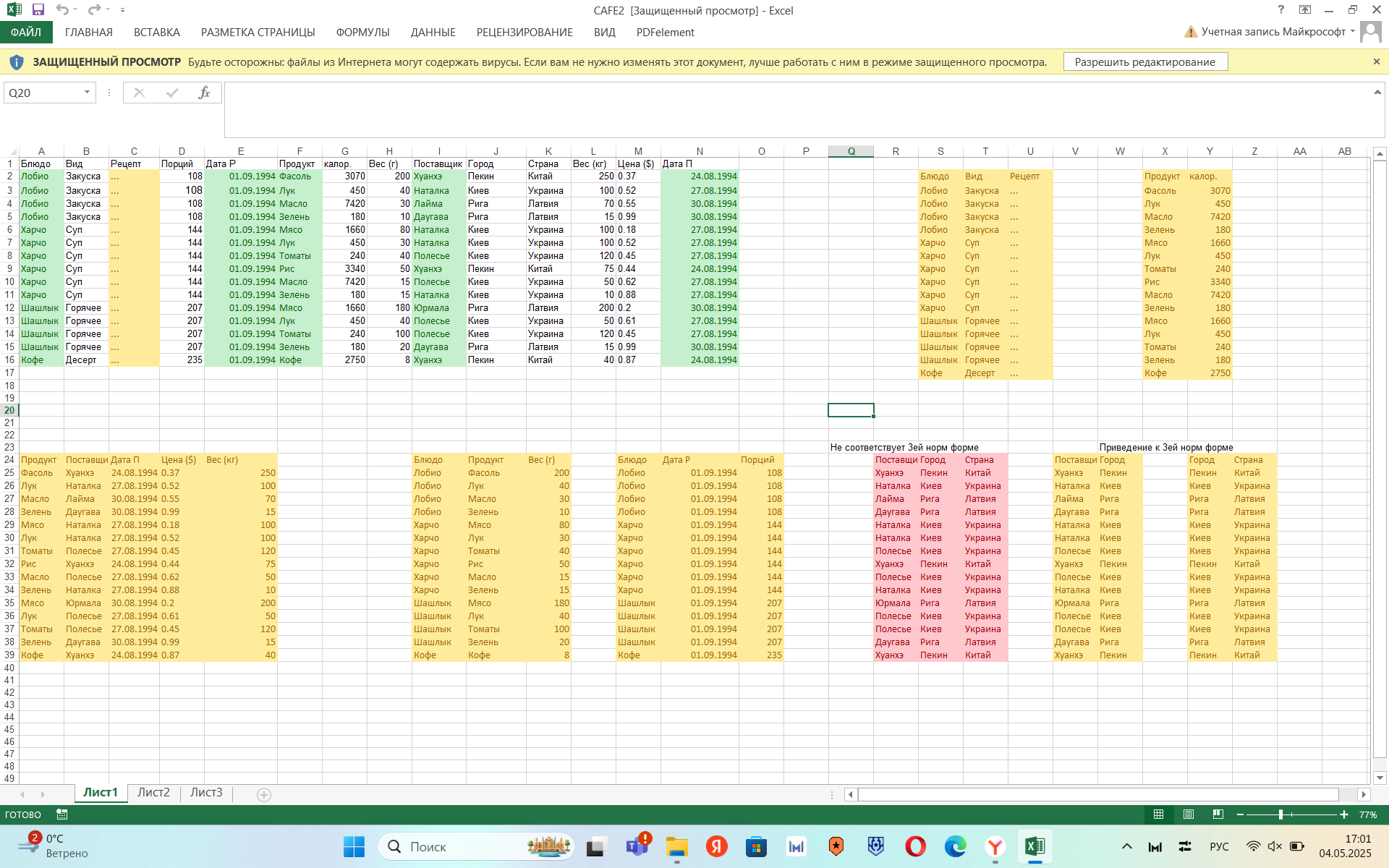Open the РАЗМЕТКА СТРАНИЦЫ tab

(x=258, y=32)
